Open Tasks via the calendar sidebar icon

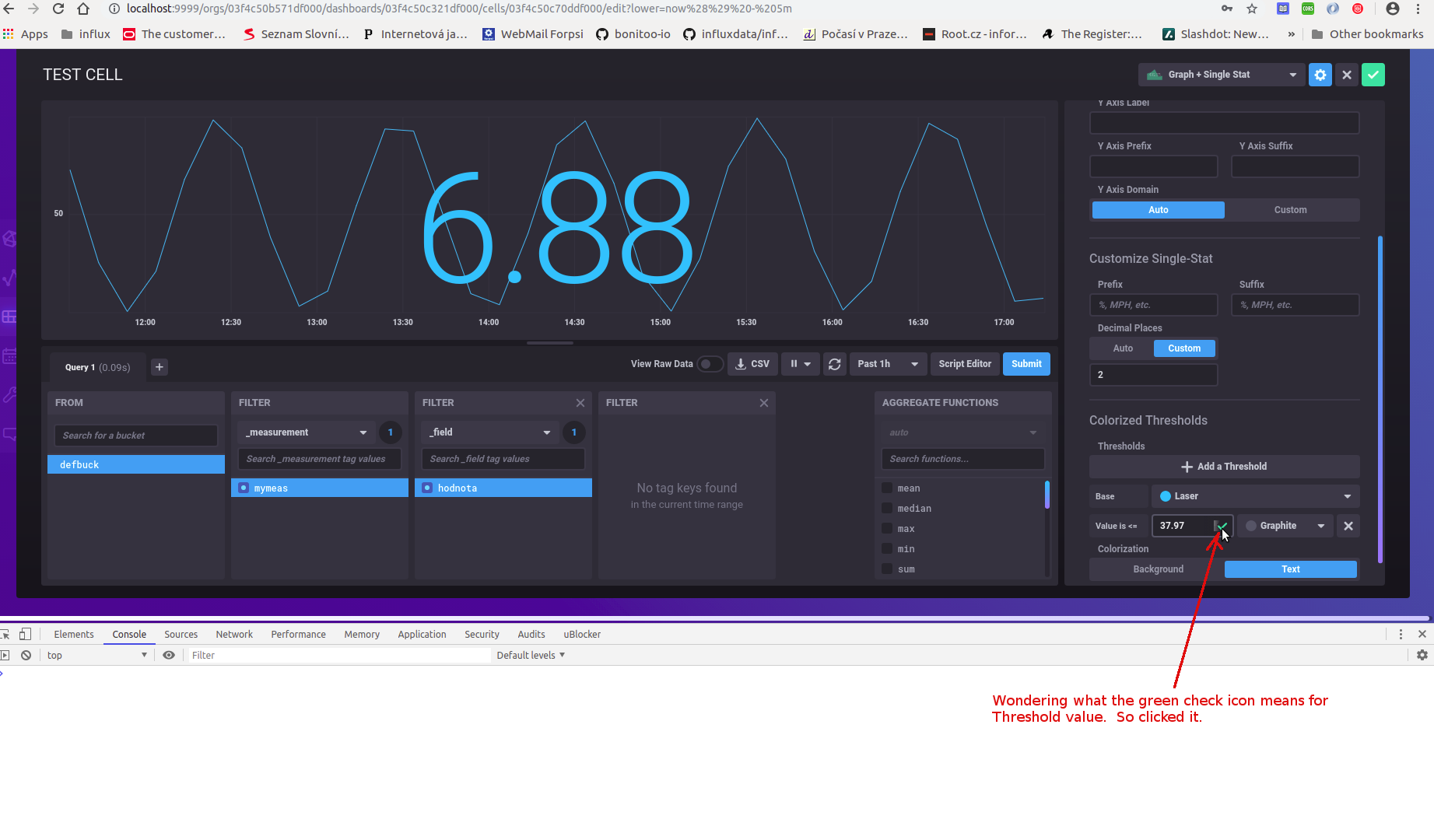click(9, 355)
